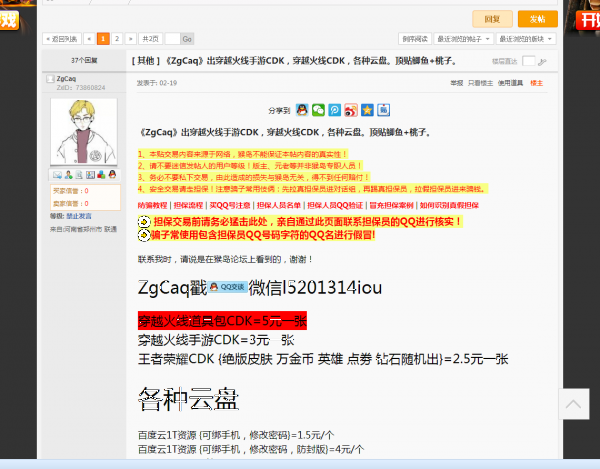Viewport: 600px width, 469px height.
Task: Open the photo album icon under avatar
Action: tap(90, 175)
